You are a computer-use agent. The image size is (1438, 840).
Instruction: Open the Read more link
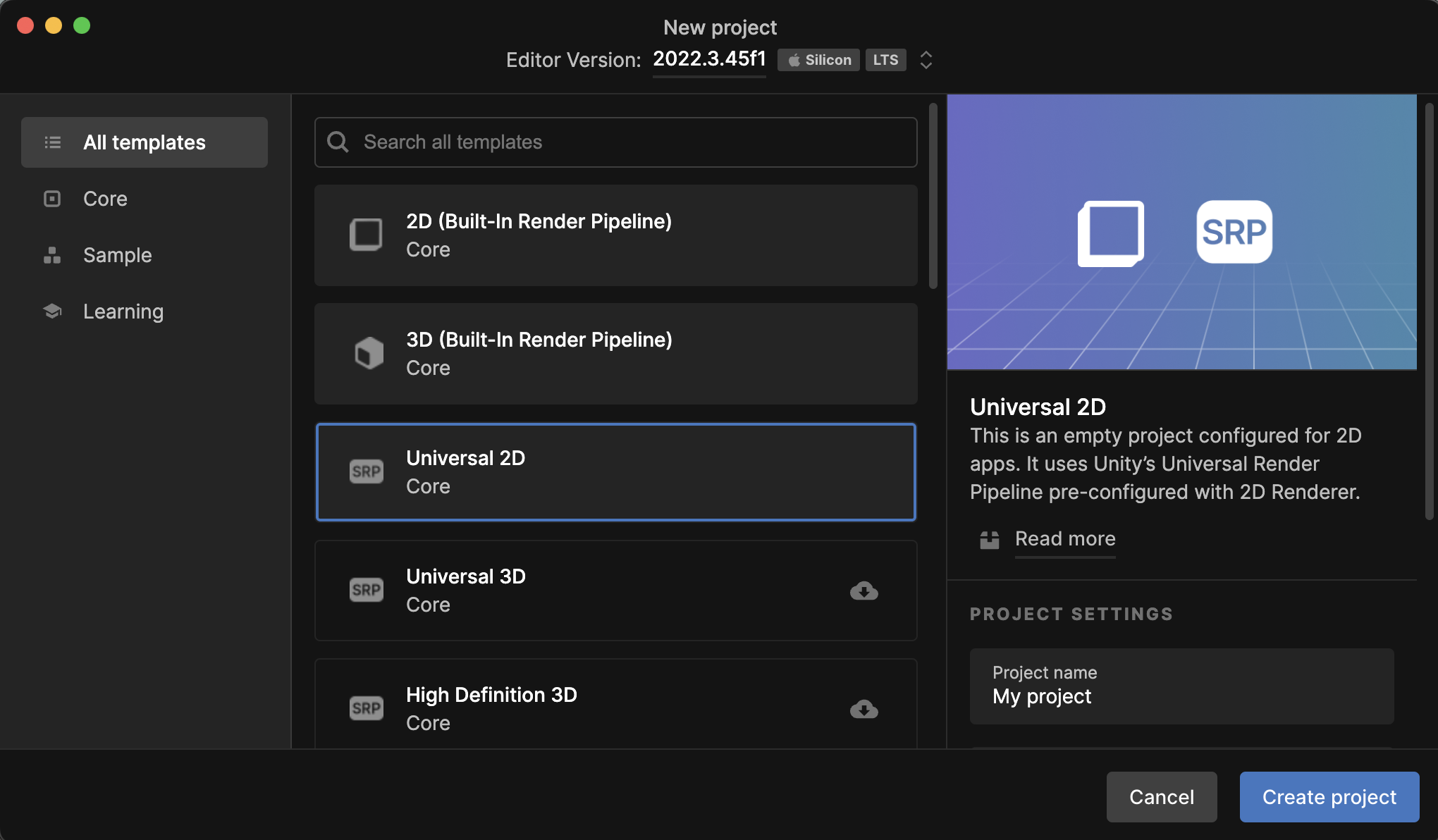1065,539
